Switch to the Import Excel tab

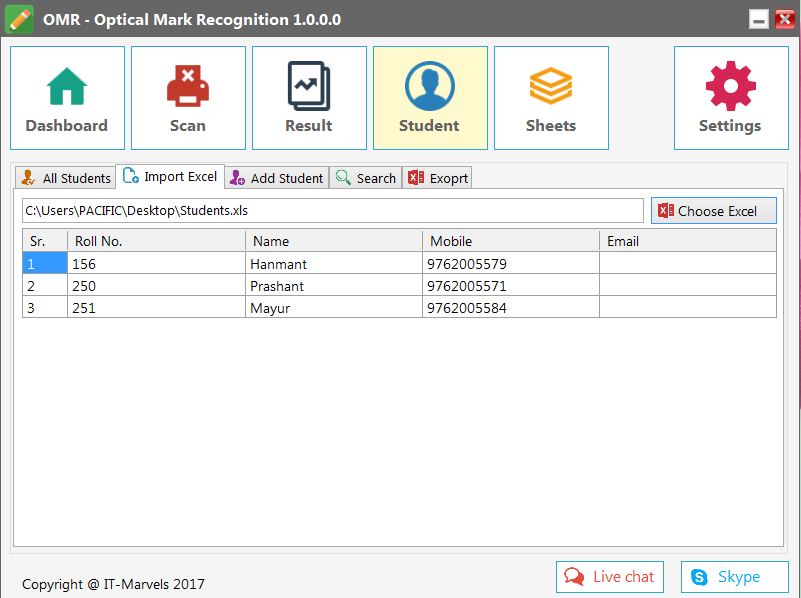tap(170, 176)
